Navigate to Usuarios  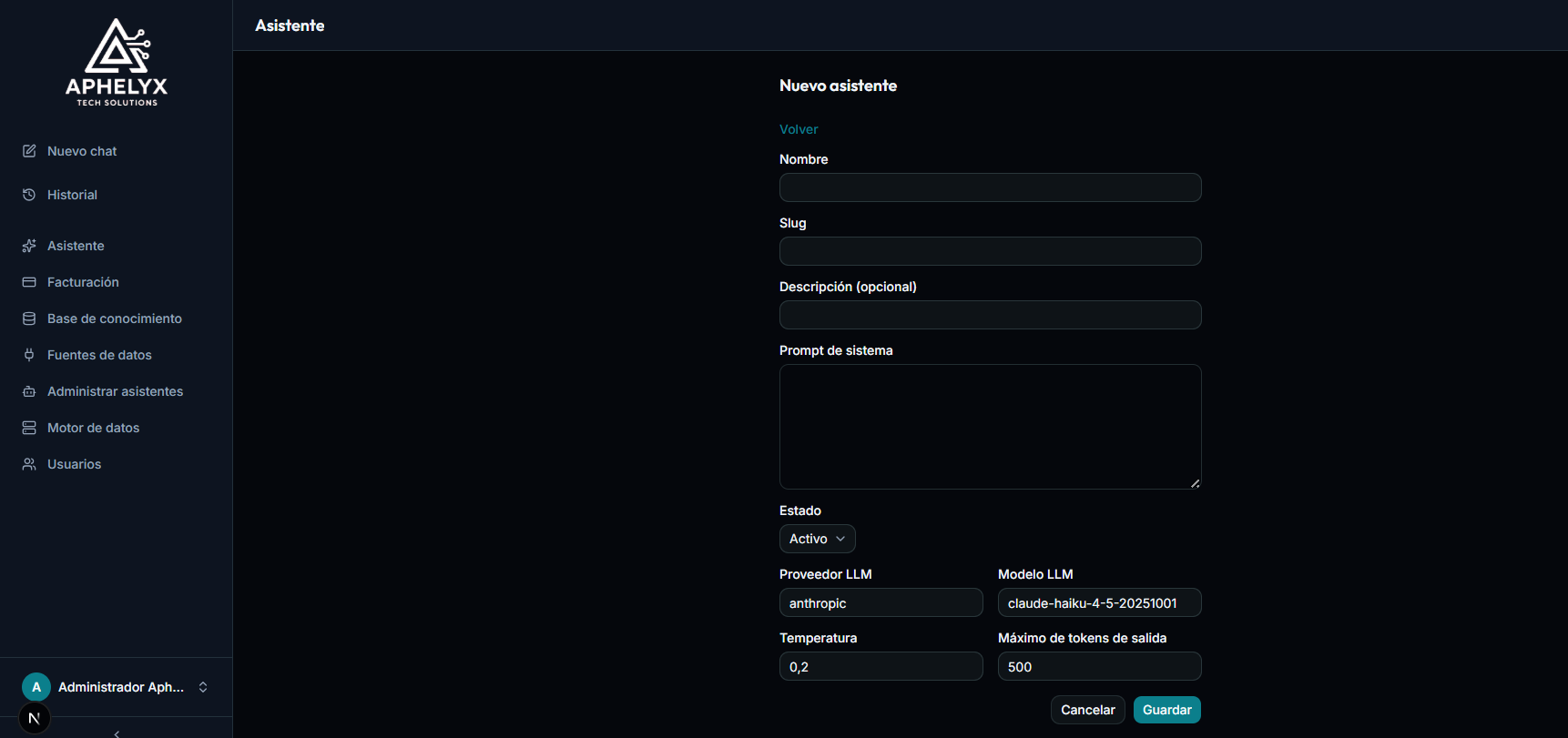pos(74,464)
